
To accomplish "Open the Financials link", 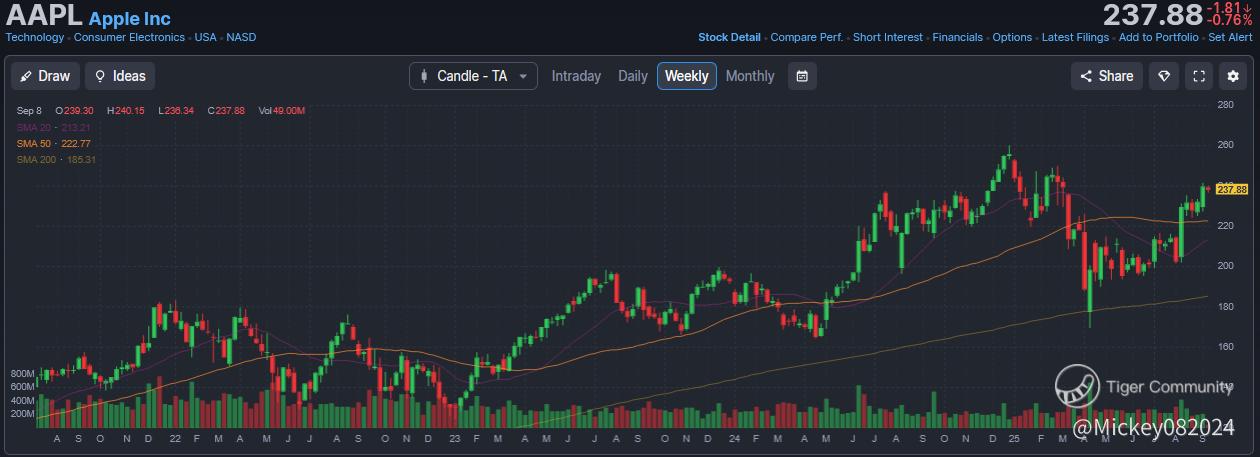I will point(957,37).
